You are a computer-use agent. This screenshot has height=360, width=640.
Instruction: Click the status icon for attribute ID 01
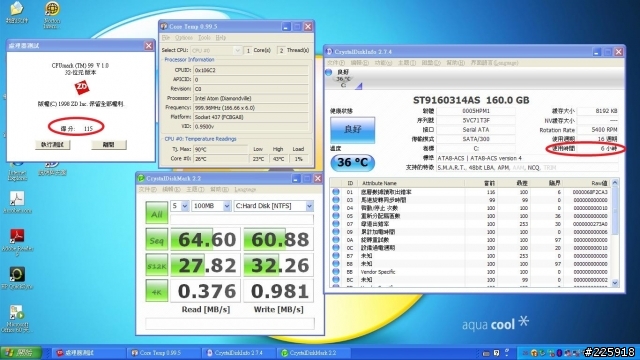(x=336, y=191)
